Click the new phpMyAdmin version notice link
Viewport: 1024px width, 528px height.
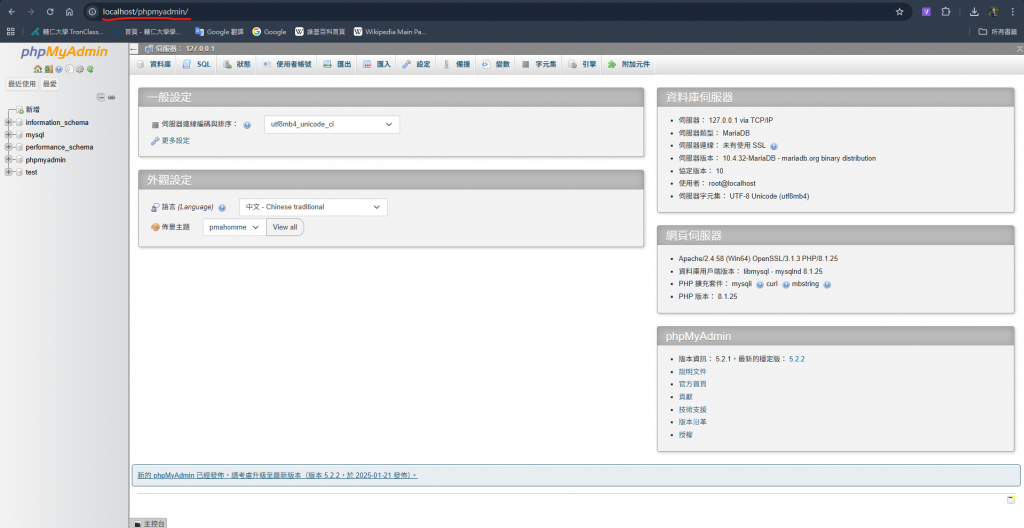277,475
